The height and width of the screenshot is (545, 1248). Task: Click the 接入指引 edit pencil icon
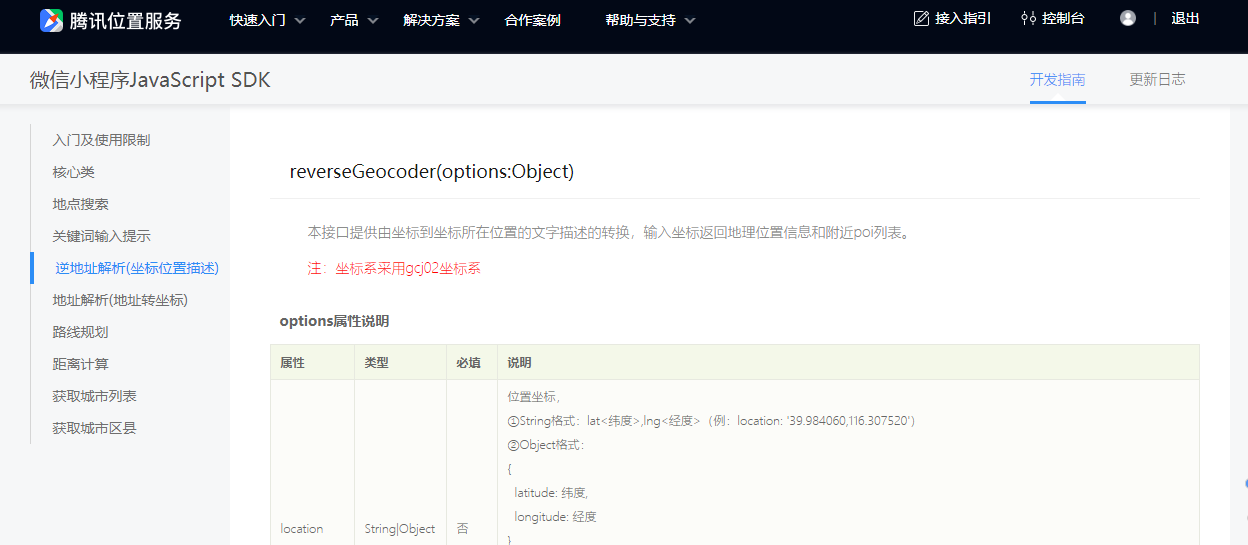point(921,18)
